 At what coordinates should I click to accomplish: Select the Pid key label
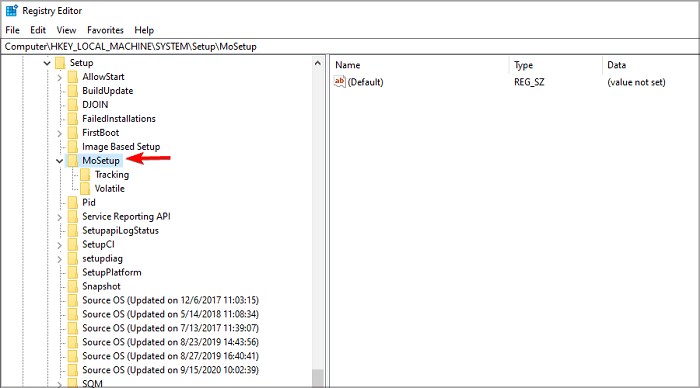click(89, 202)
